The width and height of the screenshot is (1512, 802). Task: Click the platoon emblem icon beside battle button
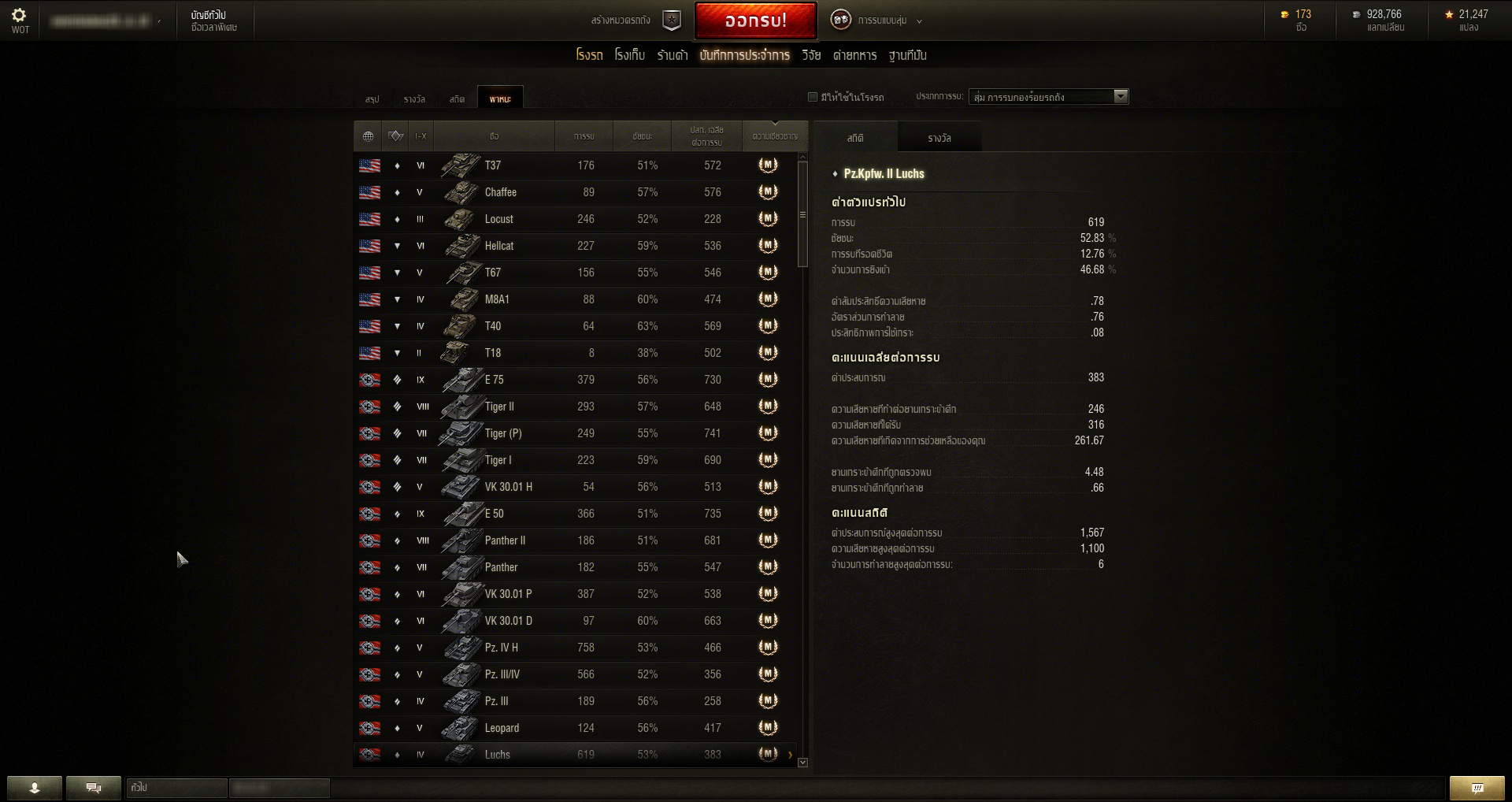tap(671, 20)
